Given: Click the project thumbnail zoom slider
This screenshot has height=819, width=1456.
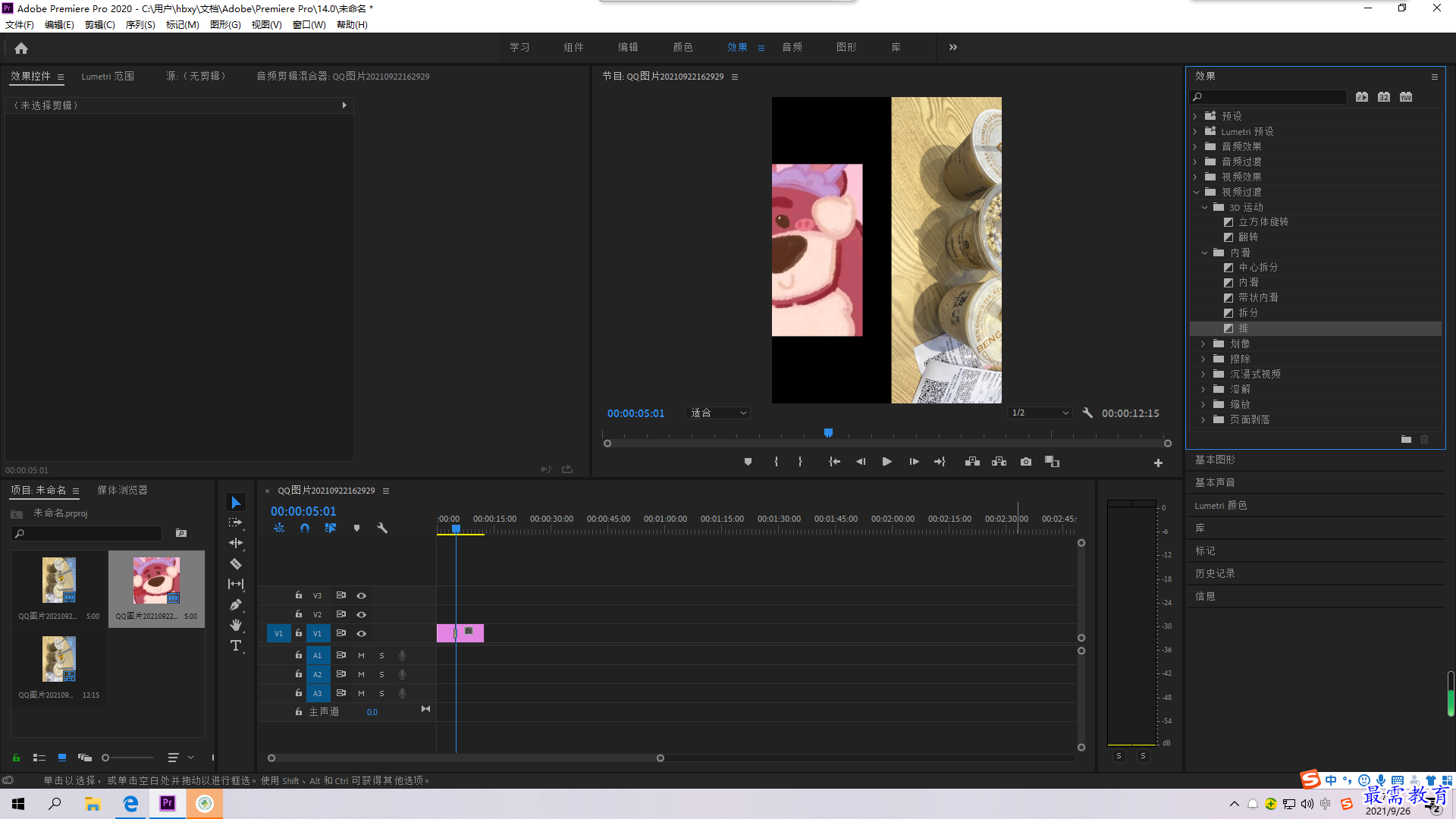Looking at the screenshot, I should click(127, 758).
